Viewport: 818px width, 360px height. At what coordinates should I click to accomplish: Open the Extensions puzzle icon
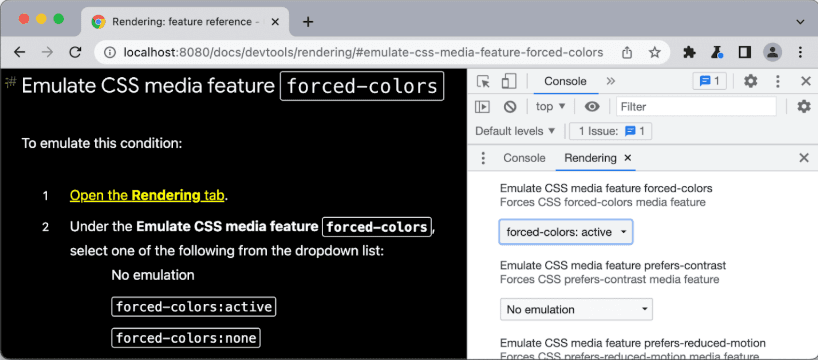[690, 52]
